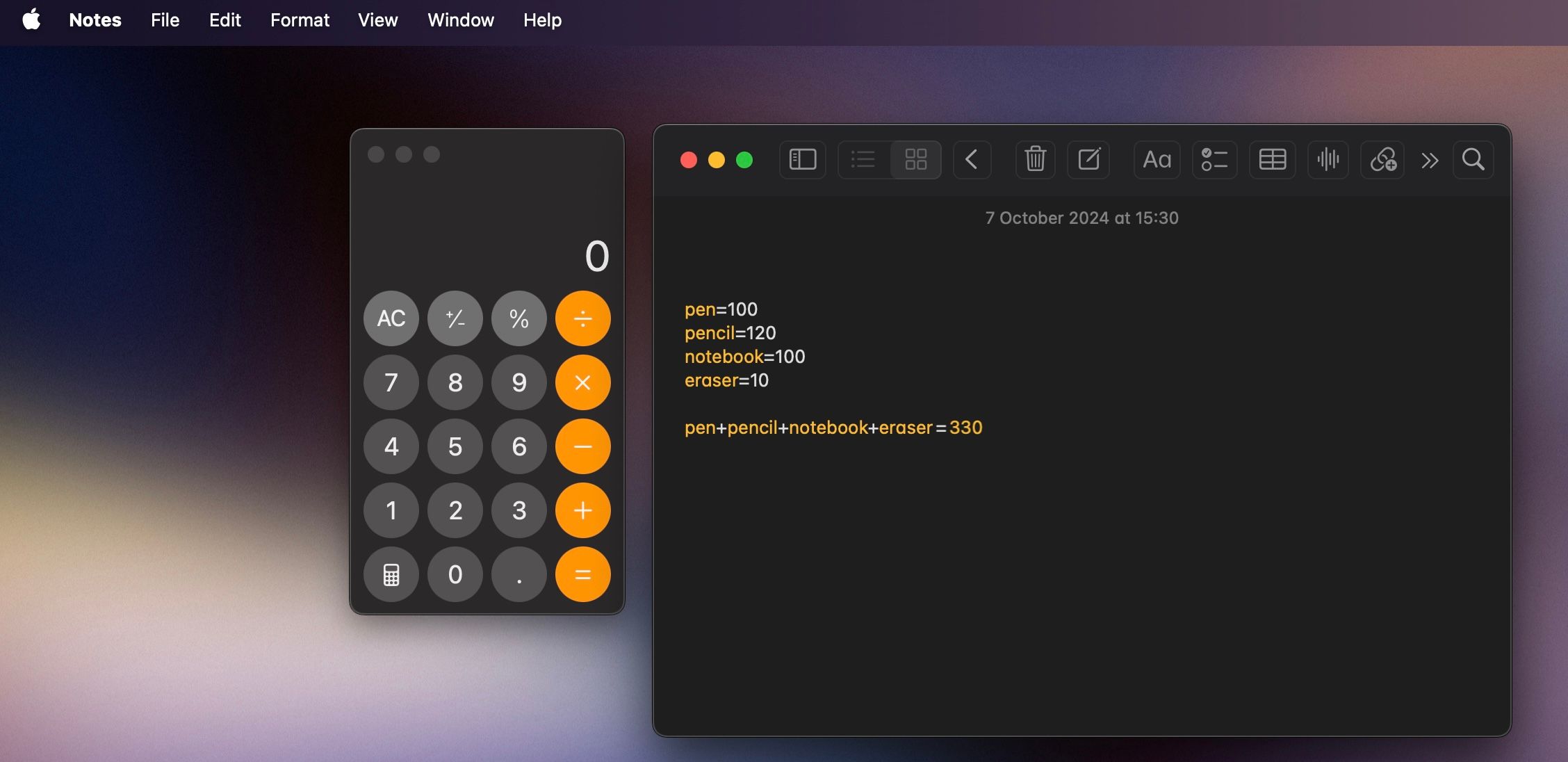This screenshot has height=762, width=1568.
Task: Select the division operator orange button
Action: [581, 318]
